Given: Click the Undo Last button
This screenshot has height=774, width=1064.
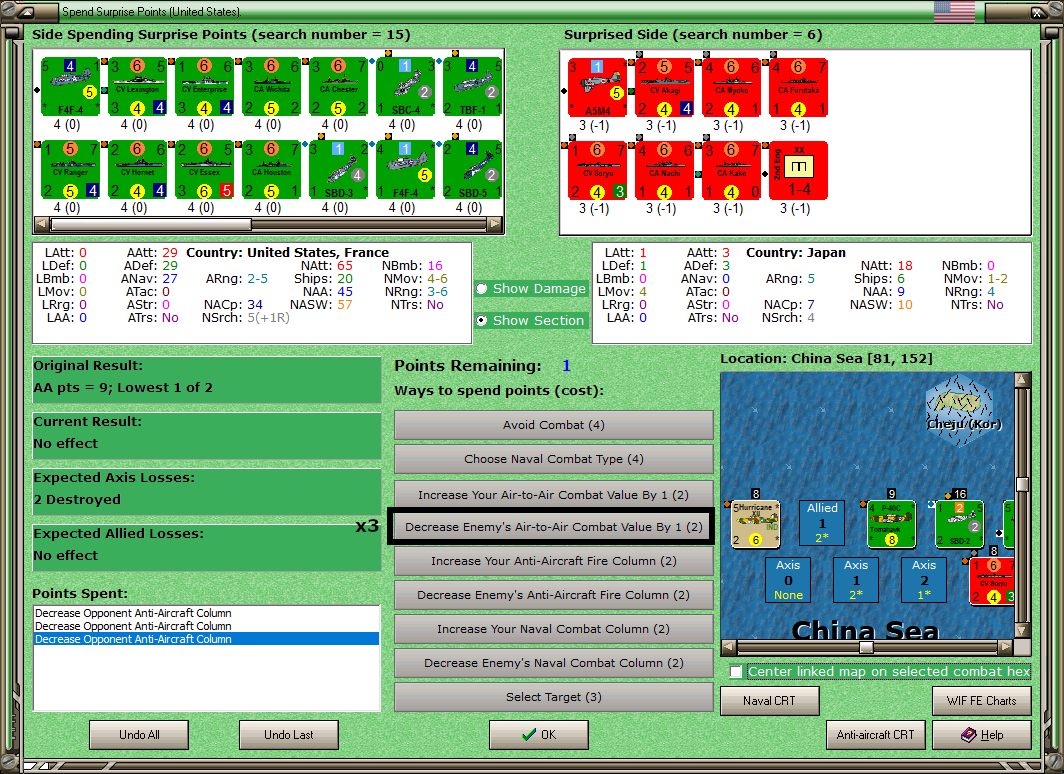Looking at the screenshot, I should [288, 735].
